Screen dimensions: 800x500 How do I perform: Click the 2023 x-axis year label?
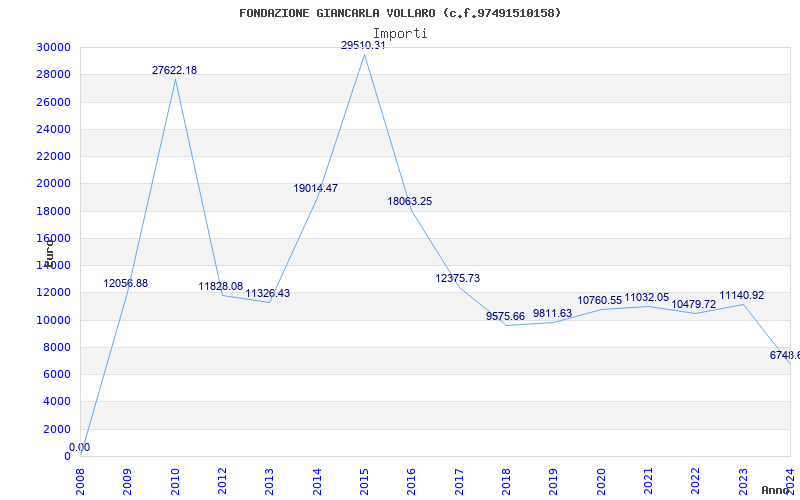tap(742, 482)
